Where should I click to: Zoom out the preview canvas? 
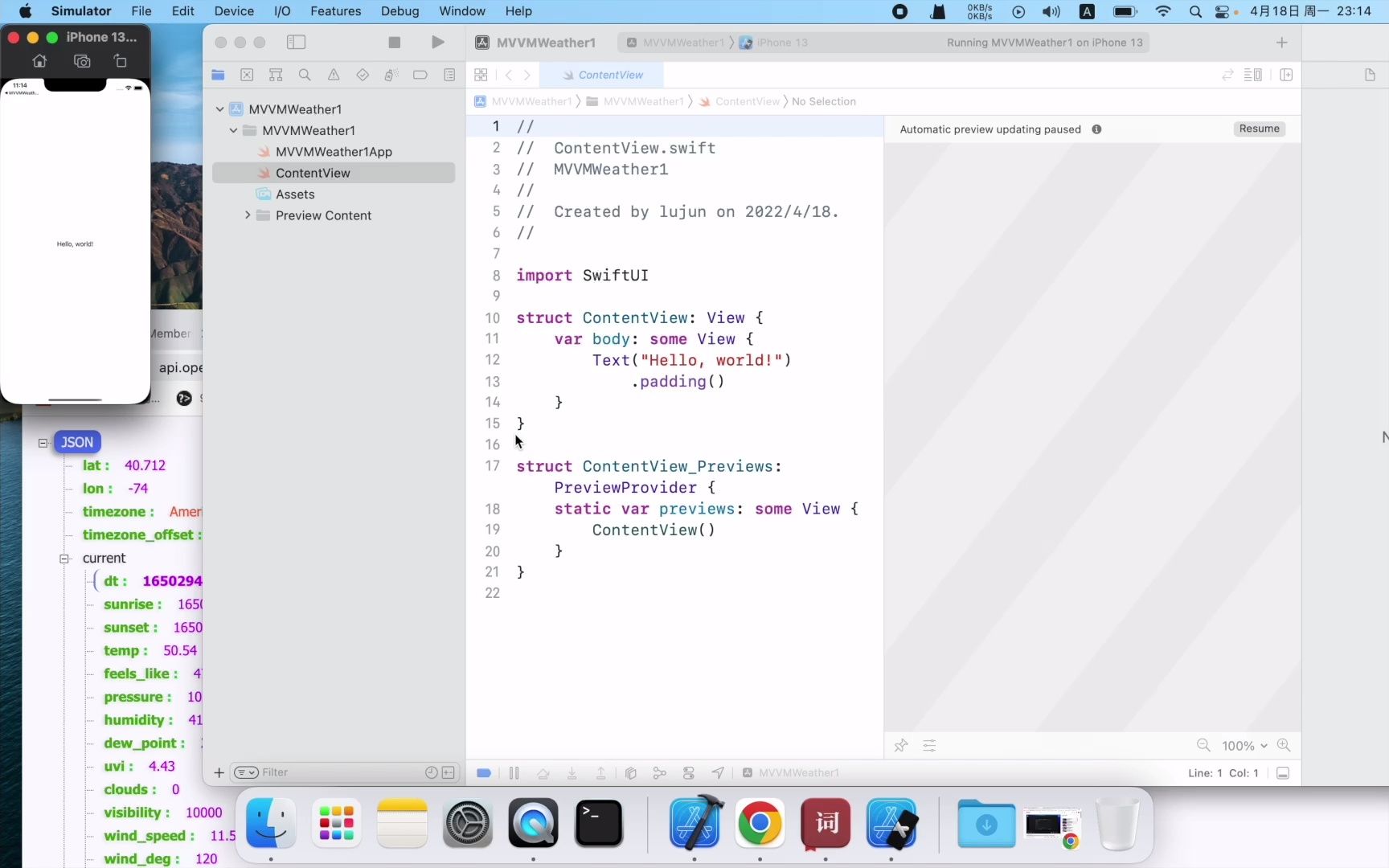pos(1203,745)
